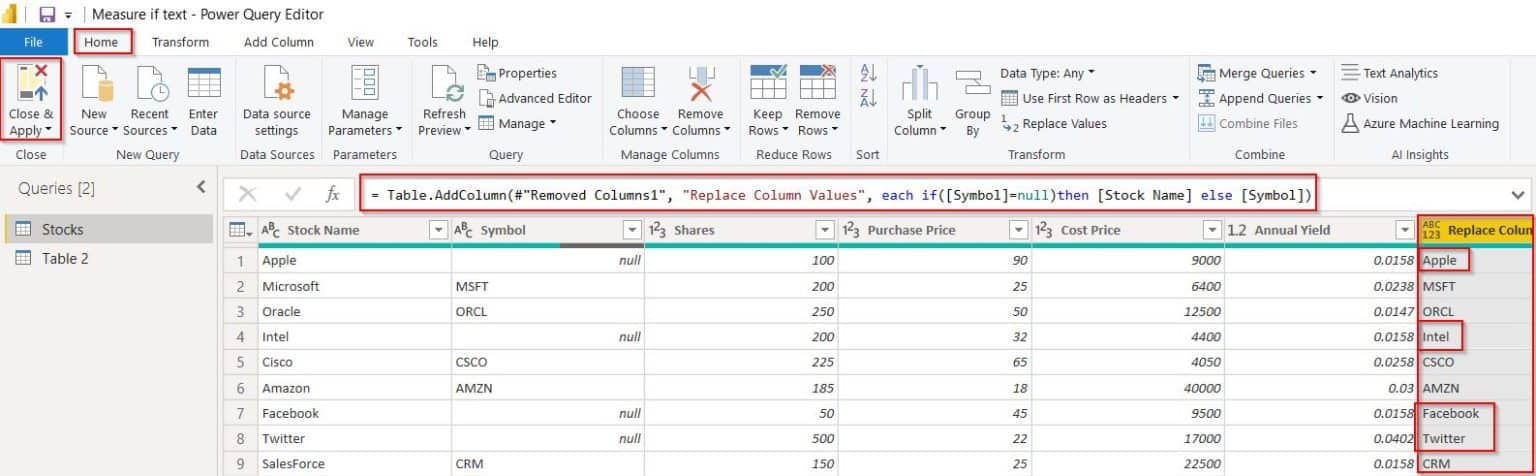
Task: Sort descending Z to A
Action: click(x=868, y=98)
